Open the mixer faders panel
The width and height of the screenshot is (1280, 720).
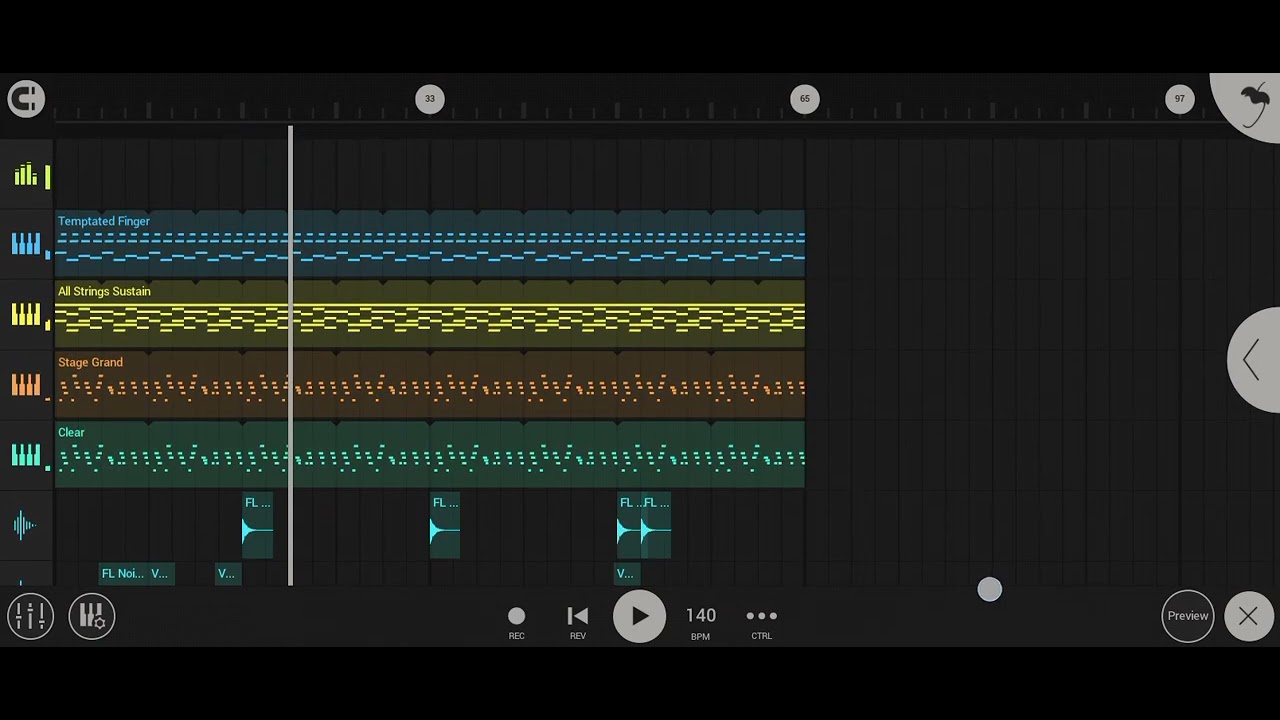(x=30, y=616)
